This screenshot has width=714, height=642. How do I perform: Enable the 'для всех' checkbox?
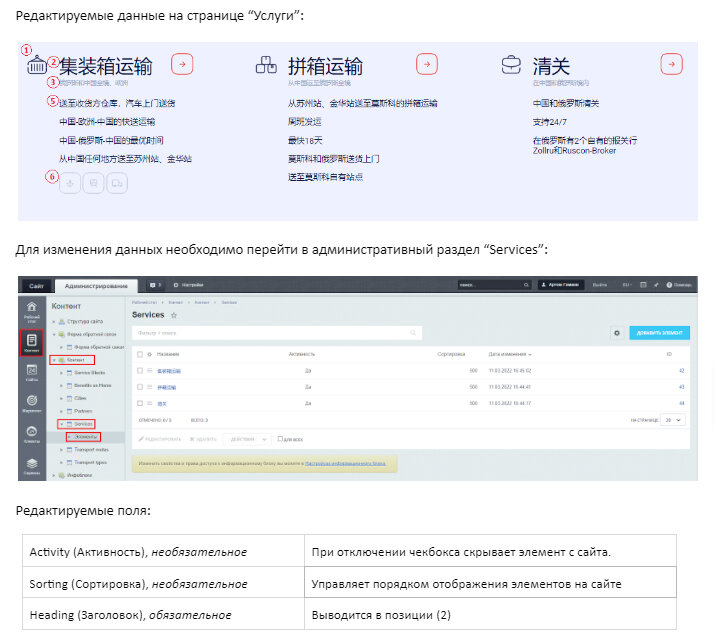[x=280, y=439]
